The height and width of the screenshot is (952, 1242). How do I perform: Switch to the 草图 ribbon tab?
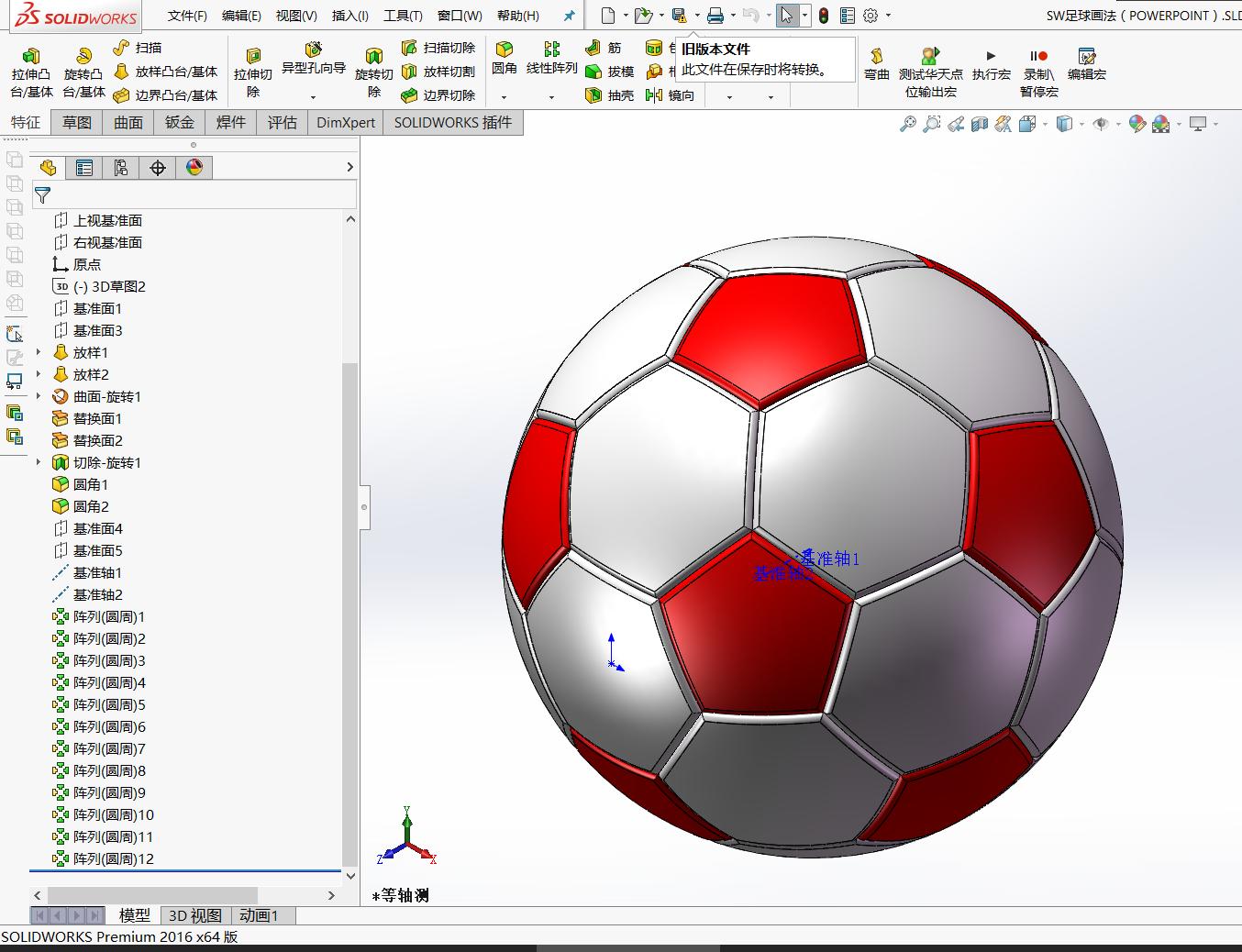pyautogui.click(x=76, y=122)
